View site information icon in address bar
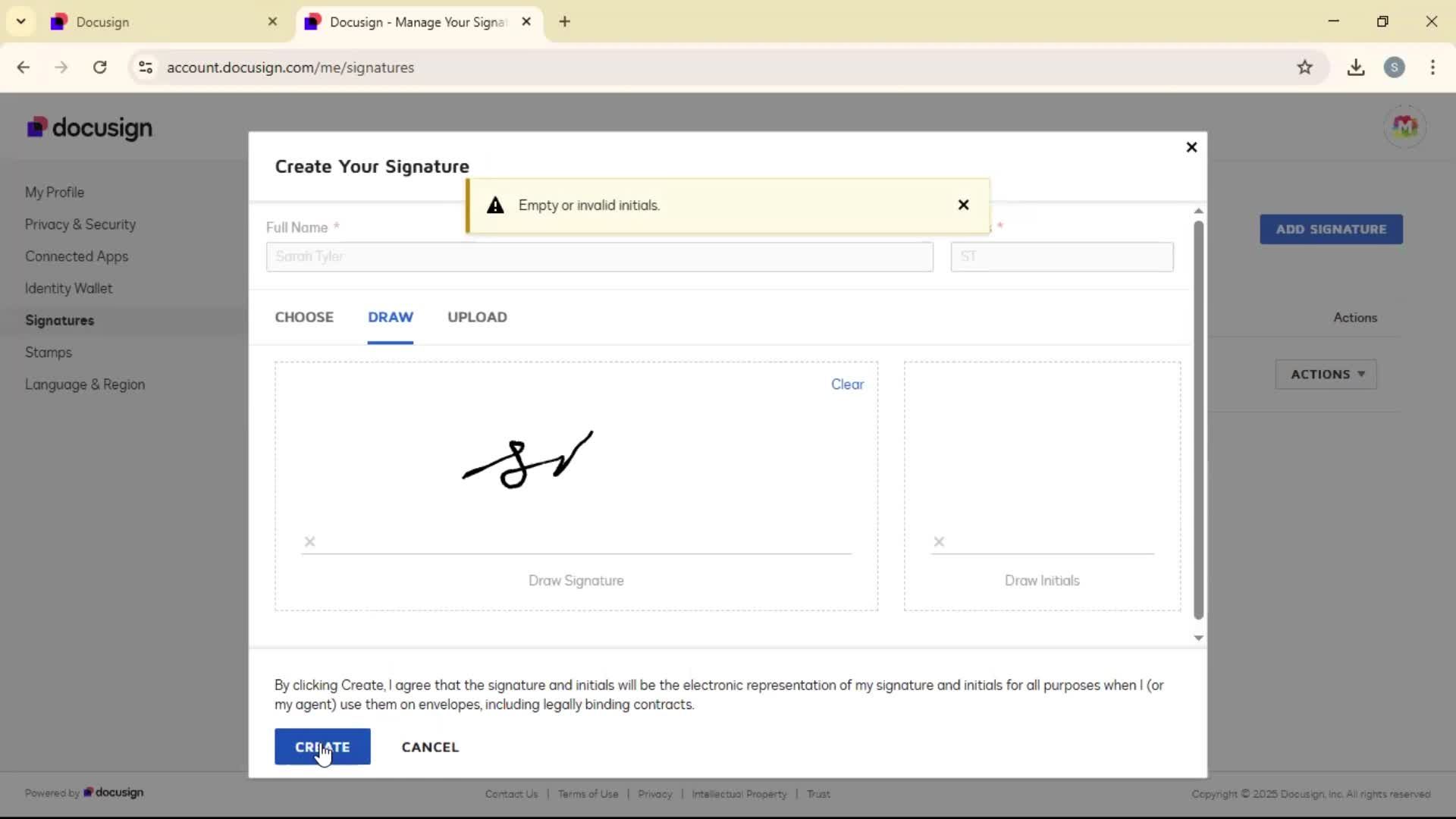 point(146,67)
